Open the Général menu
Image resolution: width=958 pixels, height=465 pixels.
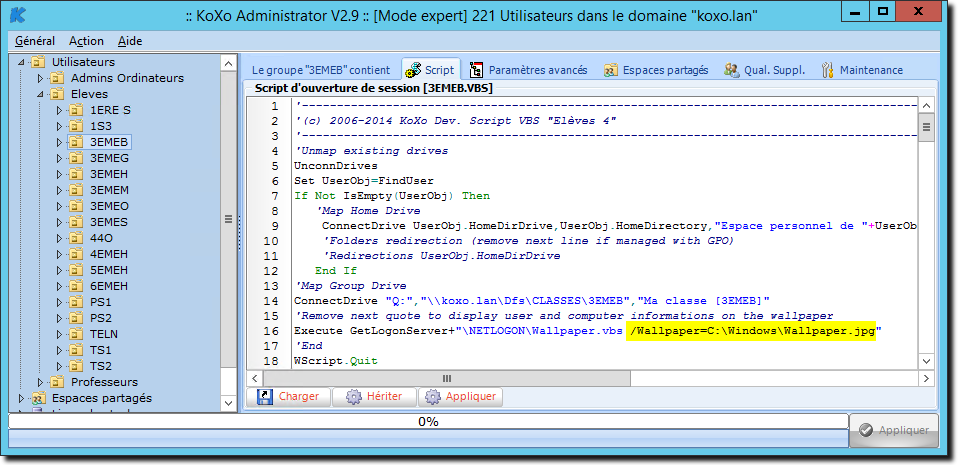pos(35,41)
